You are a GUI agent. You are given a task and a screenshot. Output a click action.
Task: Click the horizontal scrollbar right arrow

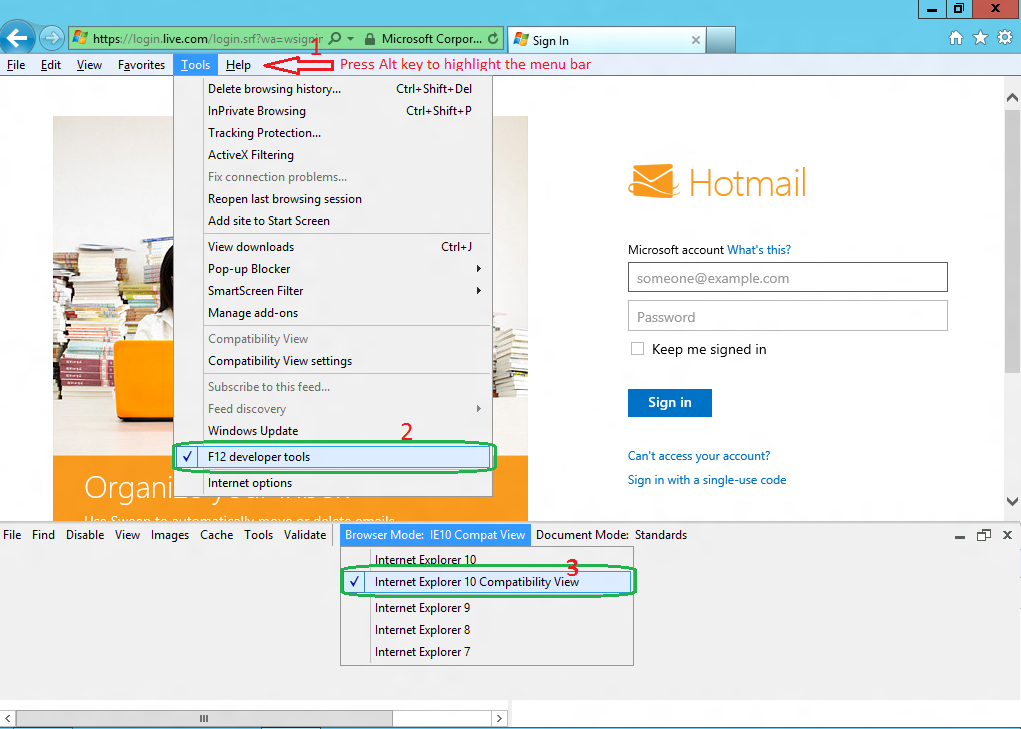click(x=499, y=719)
